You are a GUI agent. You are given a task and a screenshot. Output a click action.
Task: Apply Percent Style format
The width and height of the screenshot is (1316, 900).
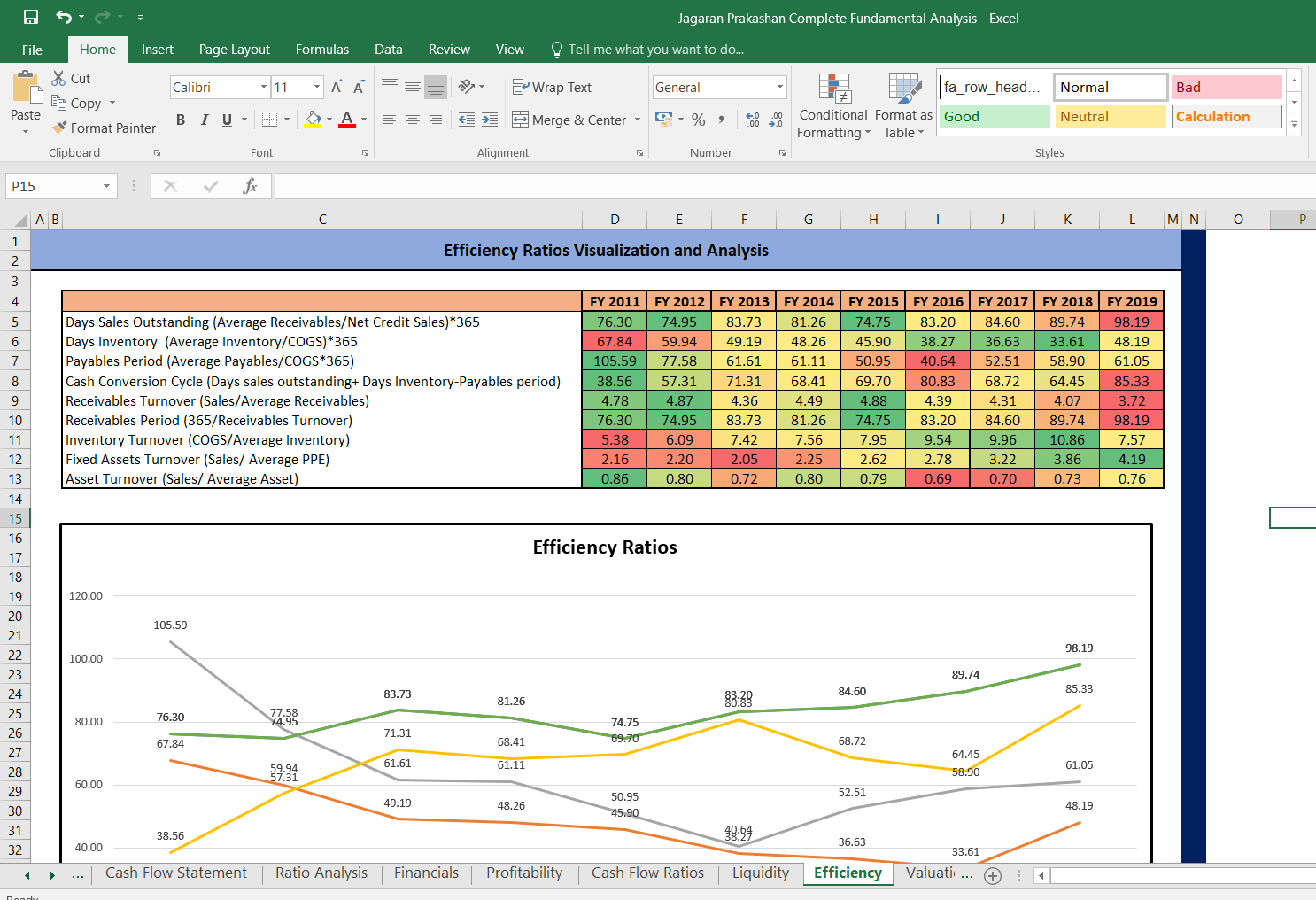(x=699, y=120)
